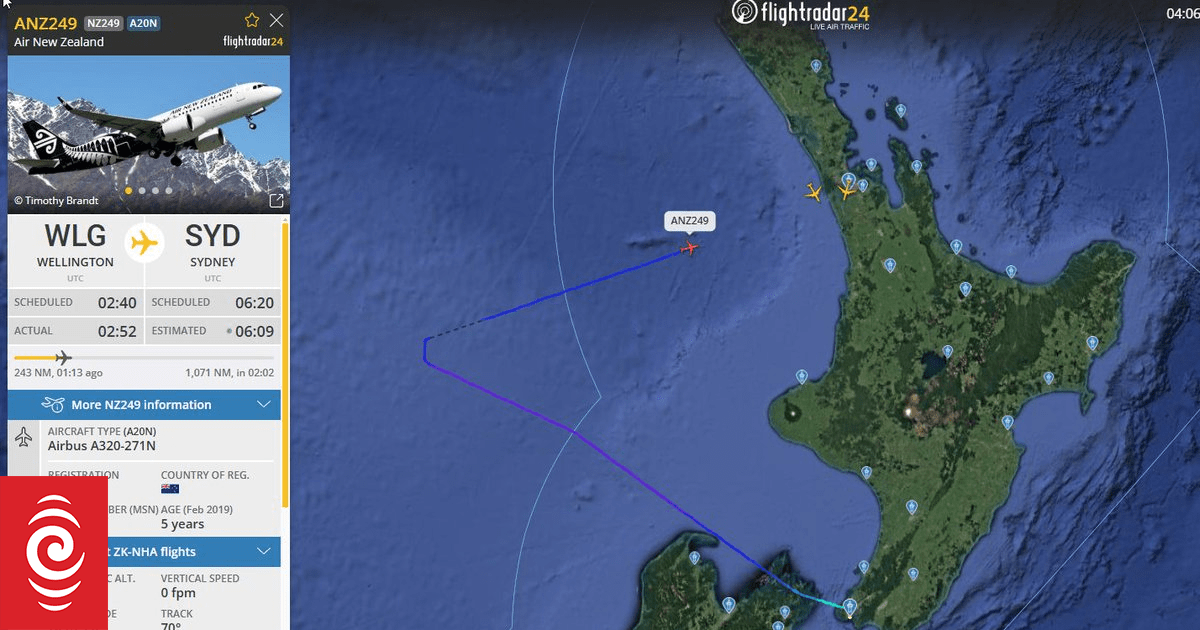The image size is (1200, 630).
Task: Click the red ANZ249 aircraft on the map
Action: coord(689,247)
